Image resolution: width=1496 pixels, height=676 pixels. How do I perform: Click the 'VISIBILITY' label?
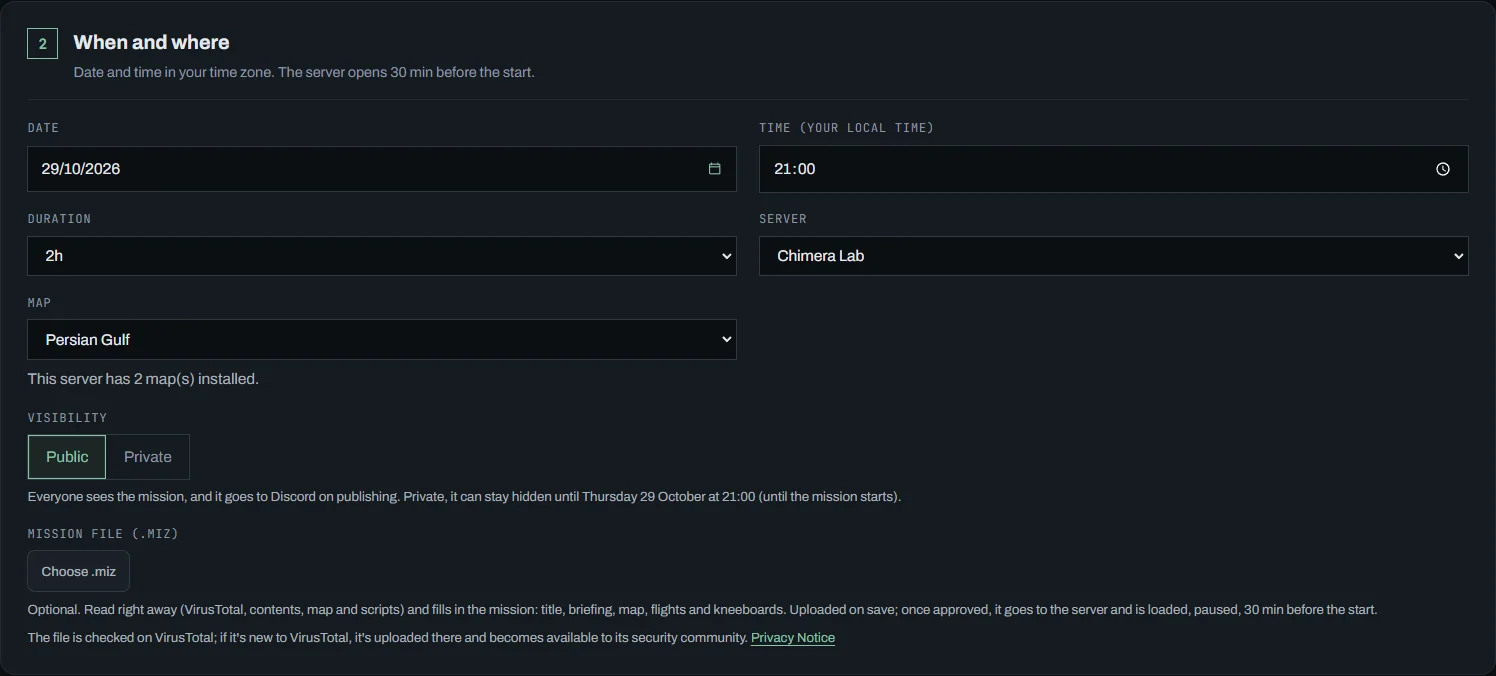click(67, 418)
